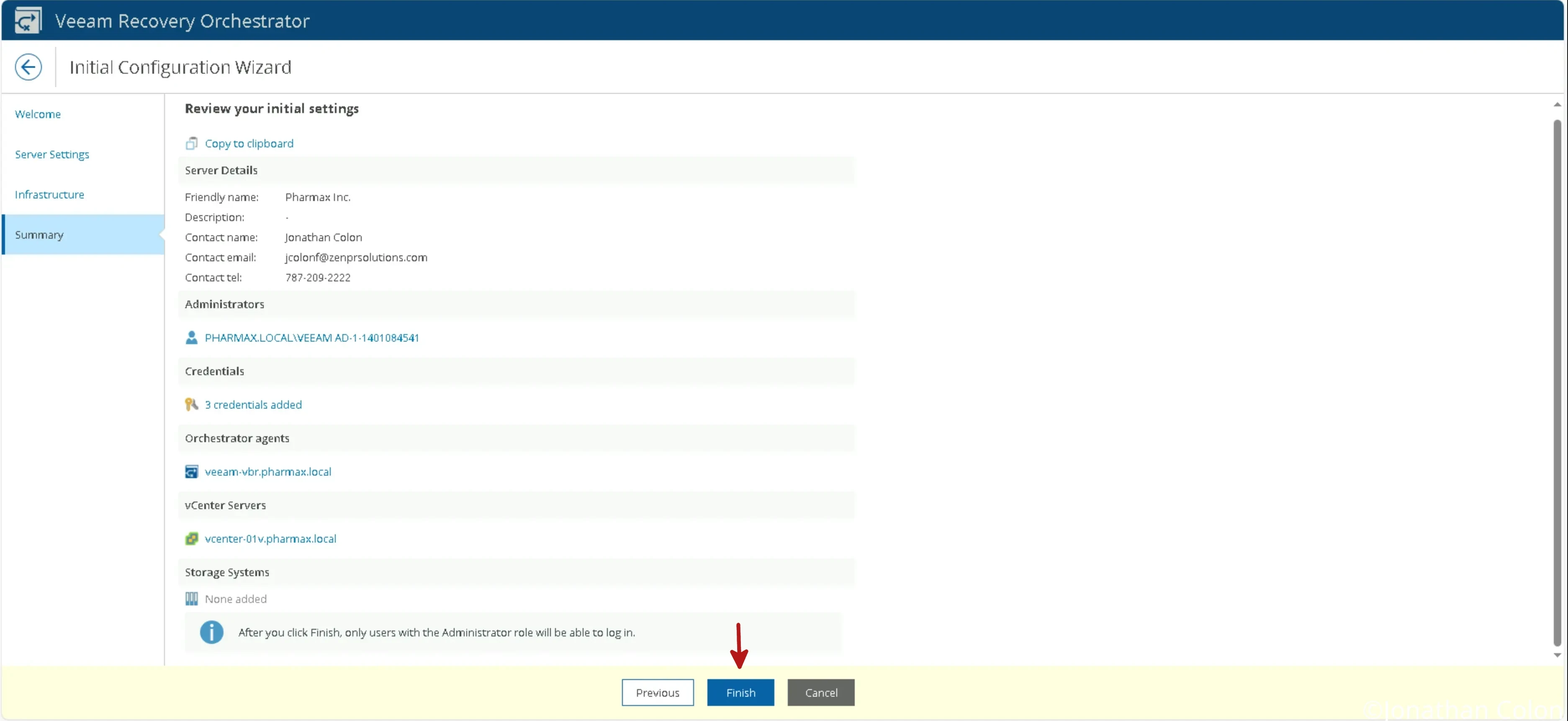Click the Previous button to go back

pos(657,692)
